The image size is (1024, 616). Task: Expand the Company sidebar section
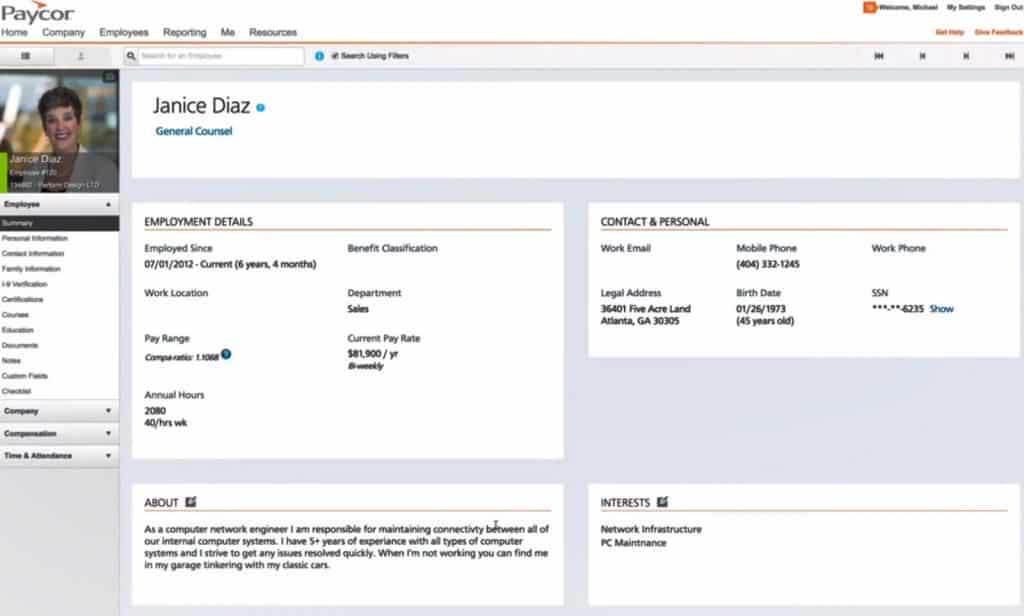[x=55, y=410]
